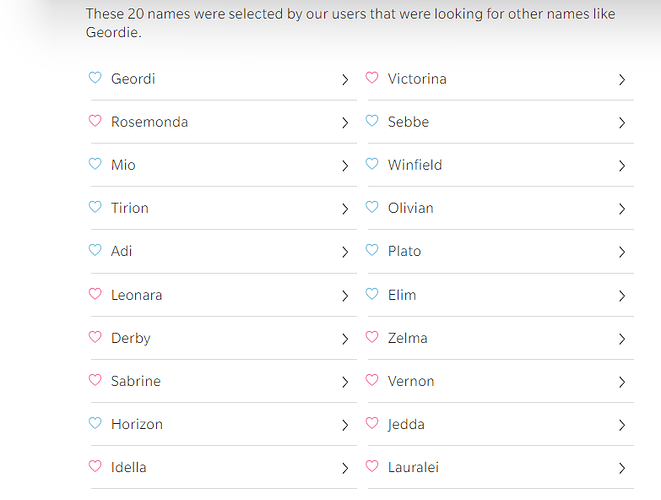Expand the Mio row chevron arrow
The height and width of the screenshot is (500, 661).
click(x=345, y=166)
